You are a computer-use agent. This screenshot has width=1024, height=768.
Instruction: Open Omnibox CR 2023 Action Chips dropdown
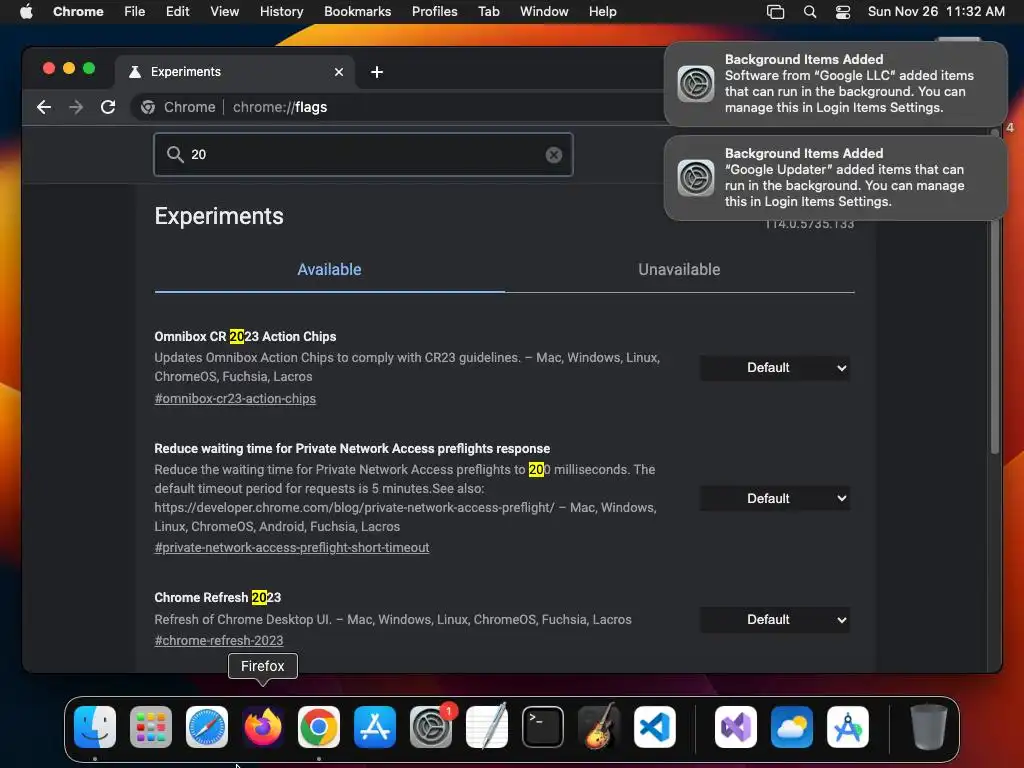point(775,368)
